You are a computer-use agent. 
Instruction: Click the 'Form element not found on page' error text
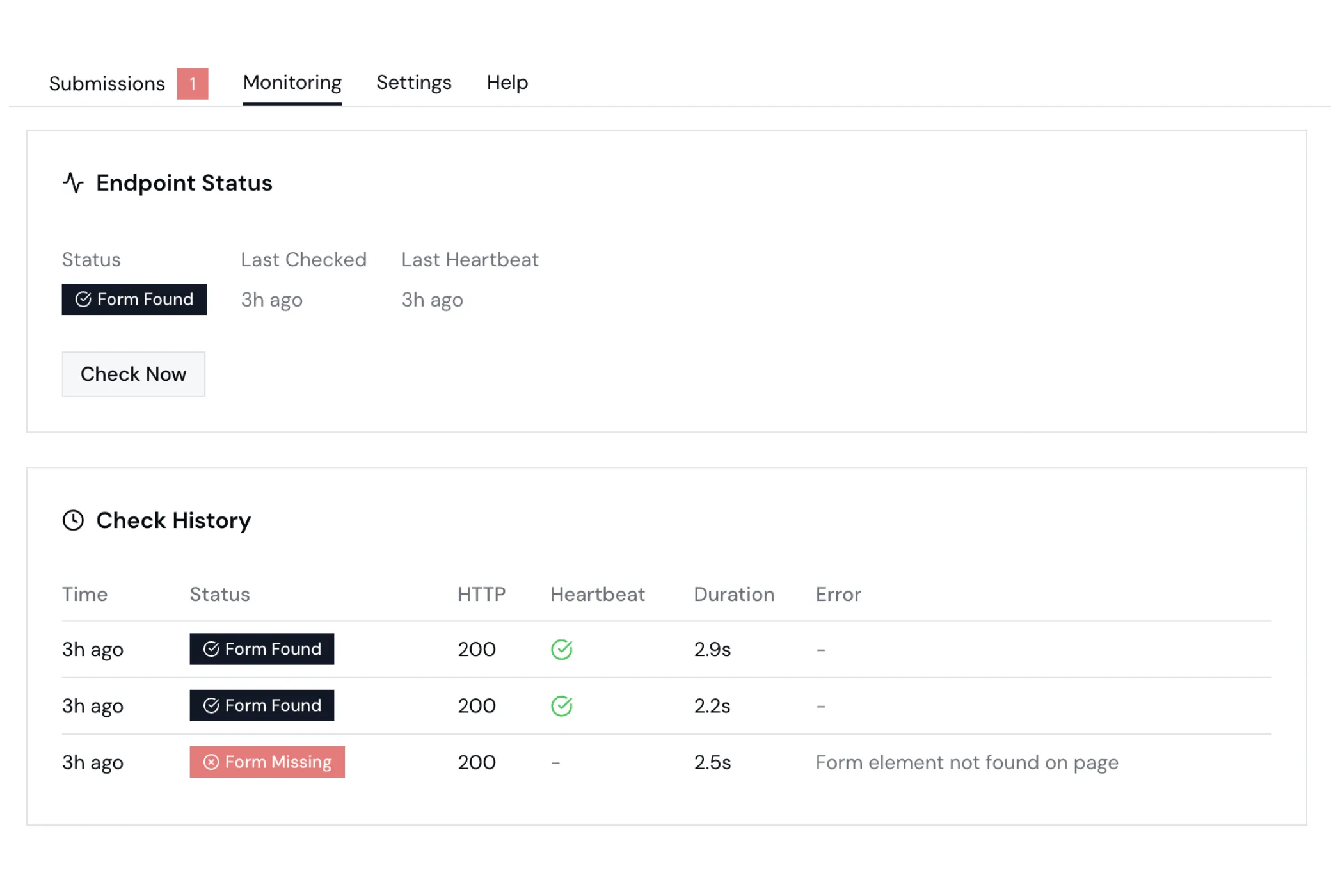(x=966, y=762)
